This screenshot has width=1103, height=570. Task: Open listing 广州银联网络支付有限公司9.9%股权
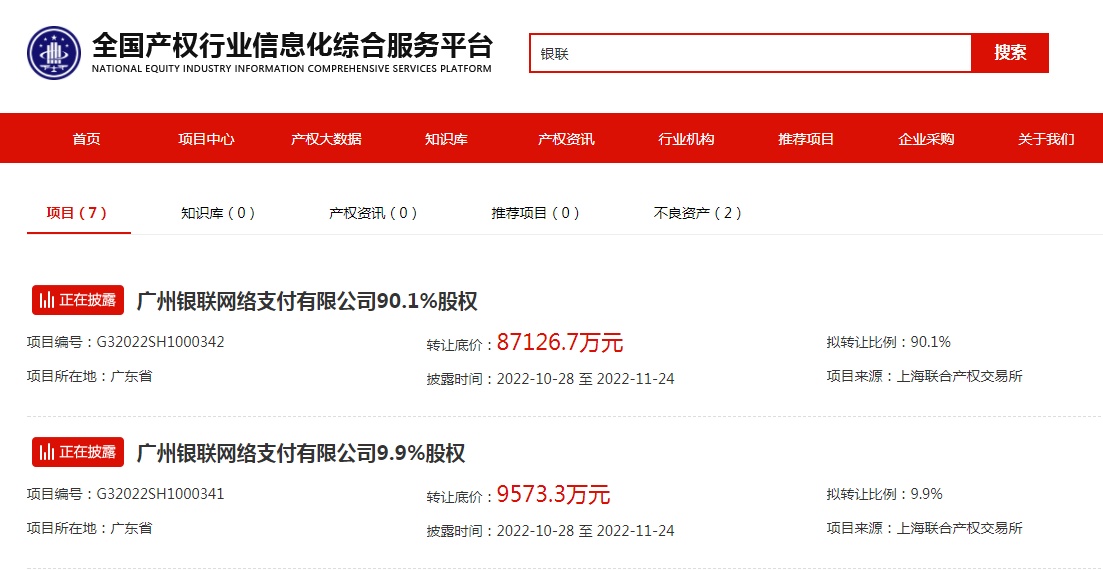point(300,453)
